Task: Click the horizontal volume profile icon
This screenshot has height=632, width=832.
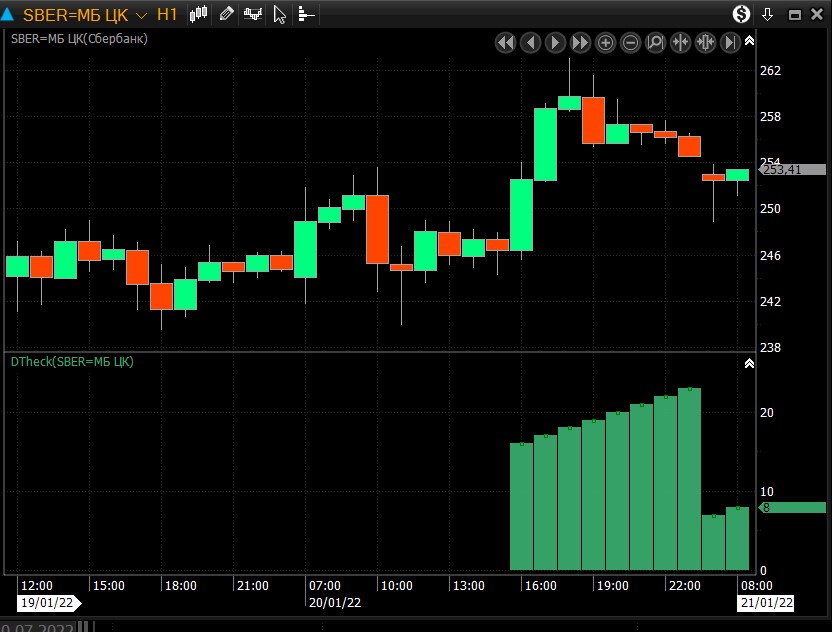Action: (306, 14)
